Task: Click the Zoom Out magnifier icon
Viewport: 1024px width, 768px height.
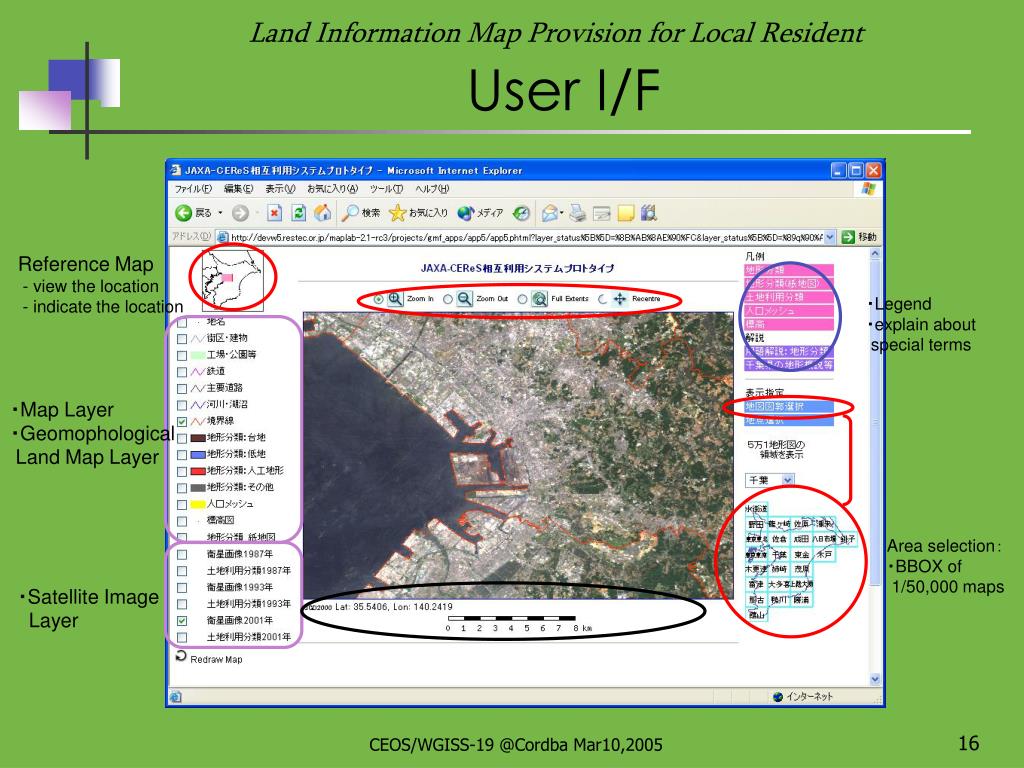Action: (464, 299)
